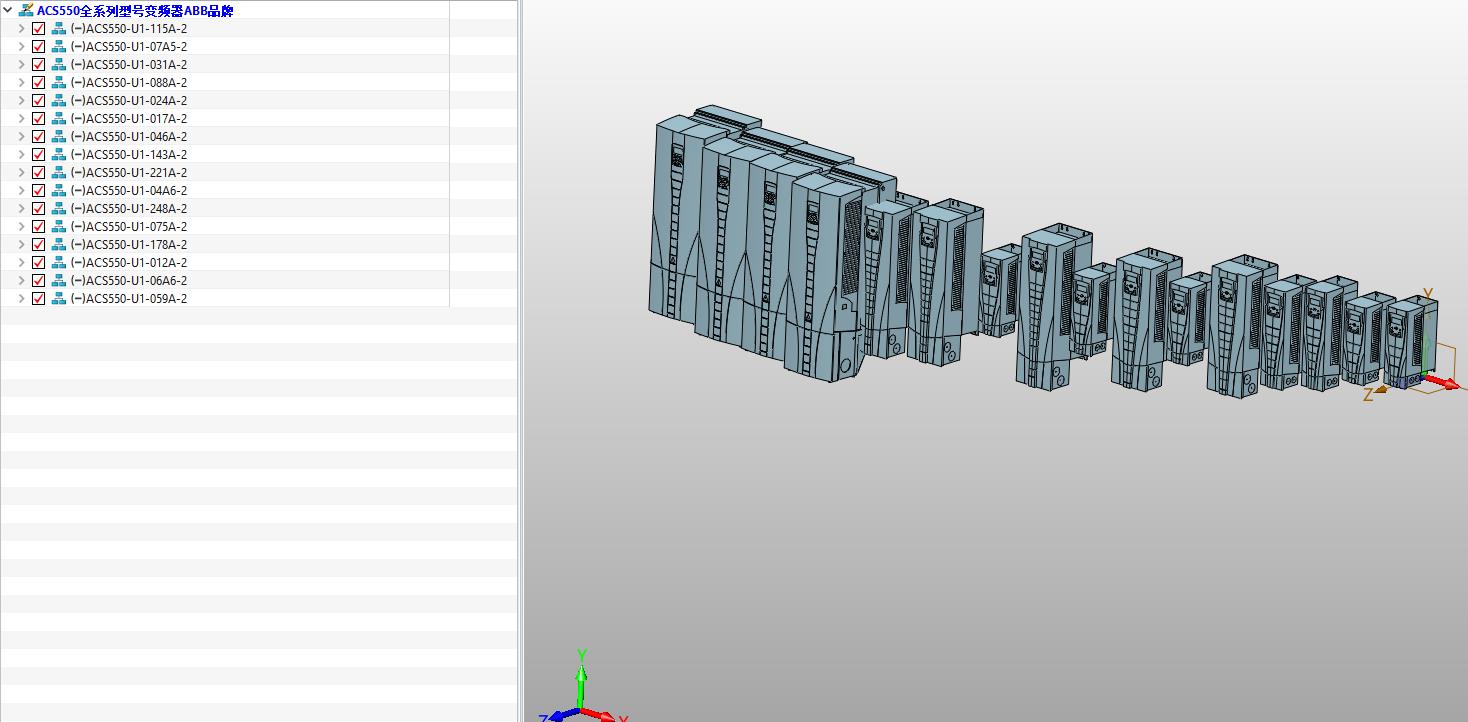Select the (-)ACS550-U1-221A-2 label
The height and width of the screenshot is (722, 1468).
pos(129,173)
